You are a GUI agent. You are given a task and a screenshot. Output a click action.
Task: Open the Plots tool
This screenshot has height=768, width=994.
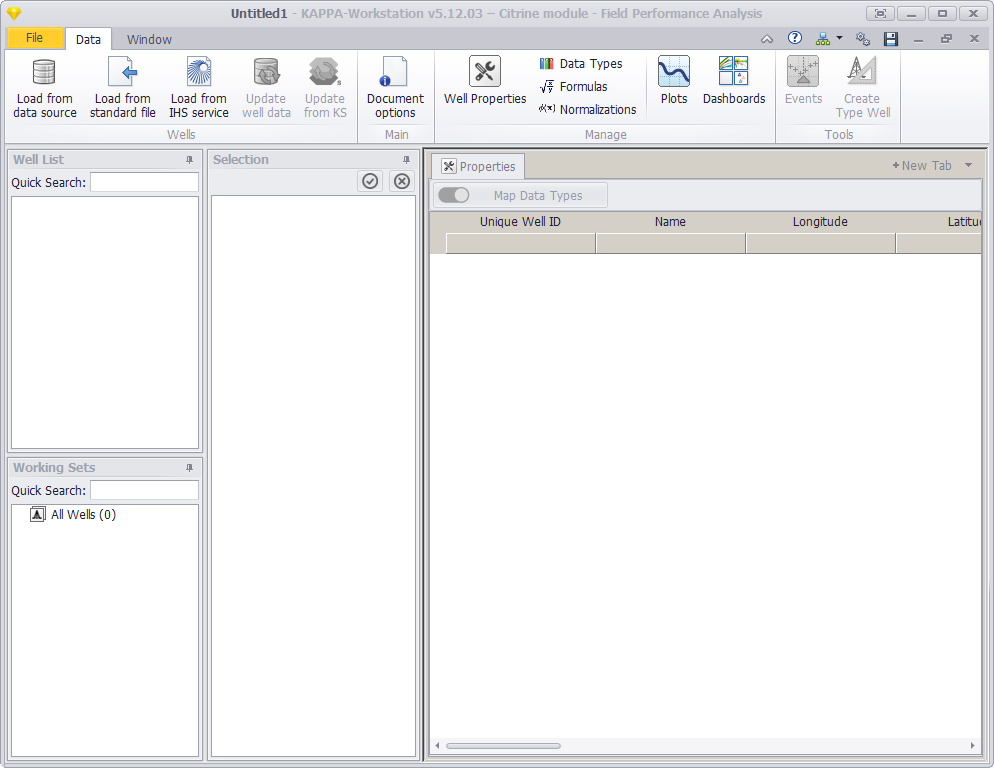coord(673,81)
